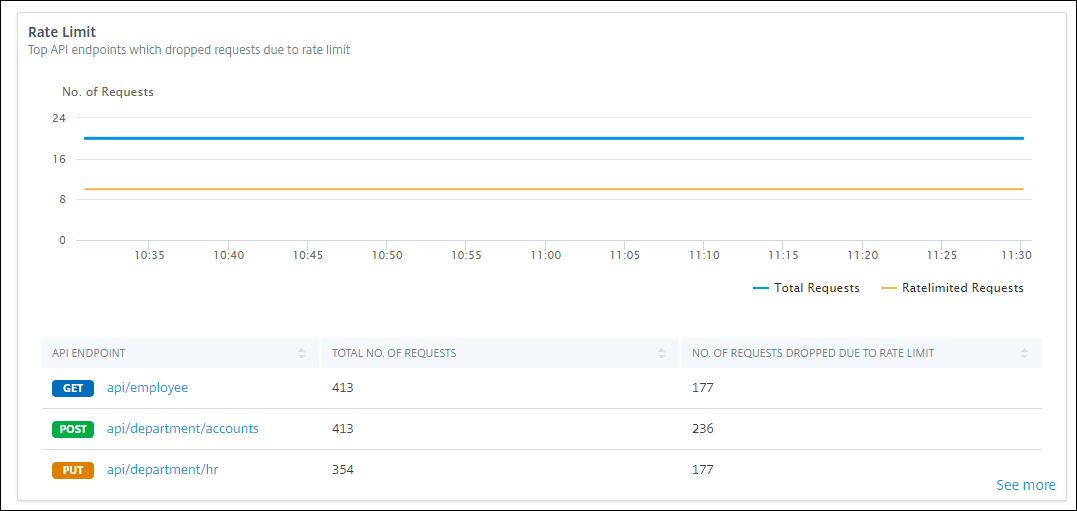Viewport: 1077px width, 511px height.
Task: Click the 8 y-axis value
Action: point(63,199)
